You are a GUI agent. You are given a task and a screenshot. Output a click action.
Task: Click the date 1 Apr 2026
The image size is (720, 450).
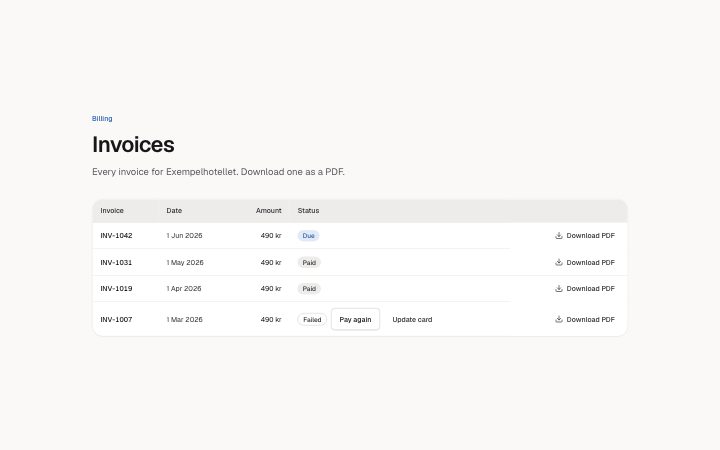pyautogui.click(x=184, y=288)
